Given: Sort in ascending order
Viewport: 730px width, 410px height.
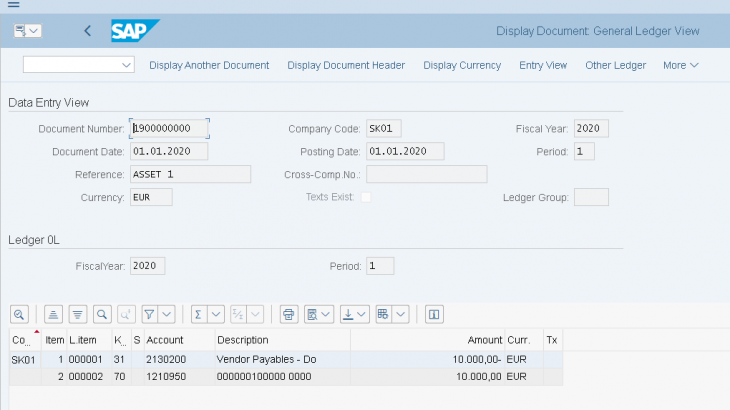Looking at the screenshot, I should [53, 315].
